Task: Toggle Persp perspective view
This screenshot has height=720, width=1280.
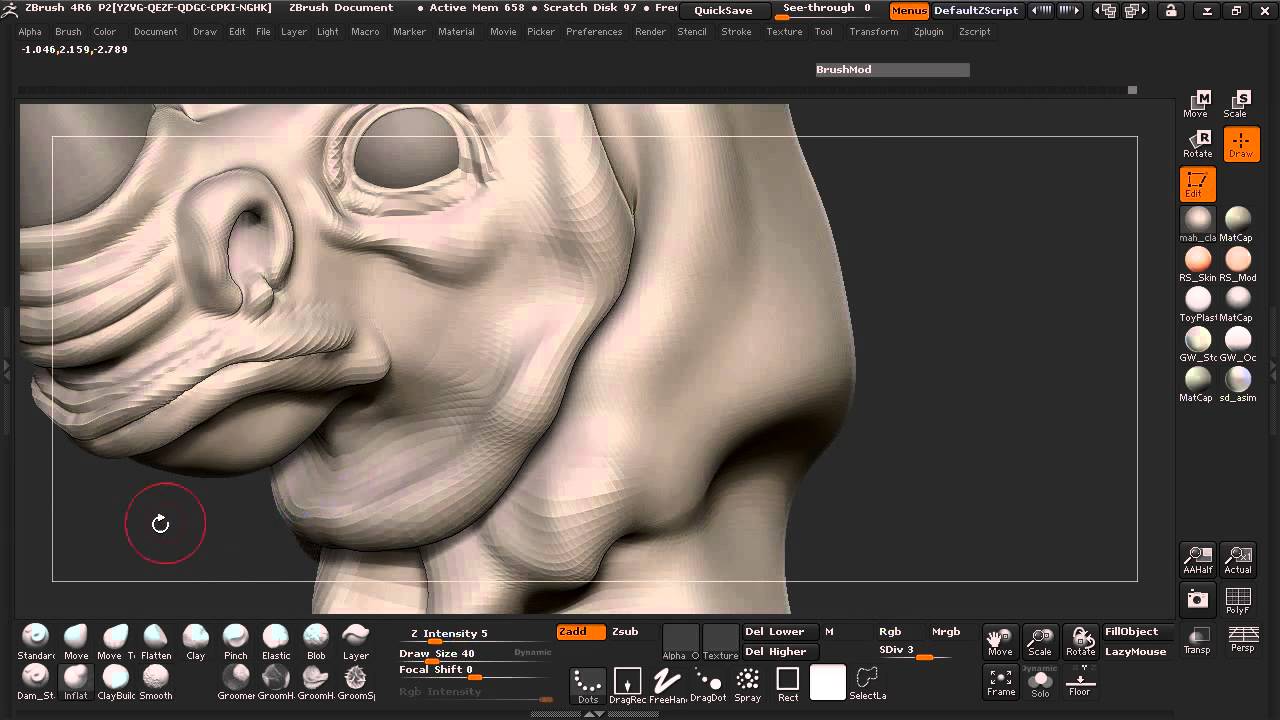Action: [x=1243, y=640]
